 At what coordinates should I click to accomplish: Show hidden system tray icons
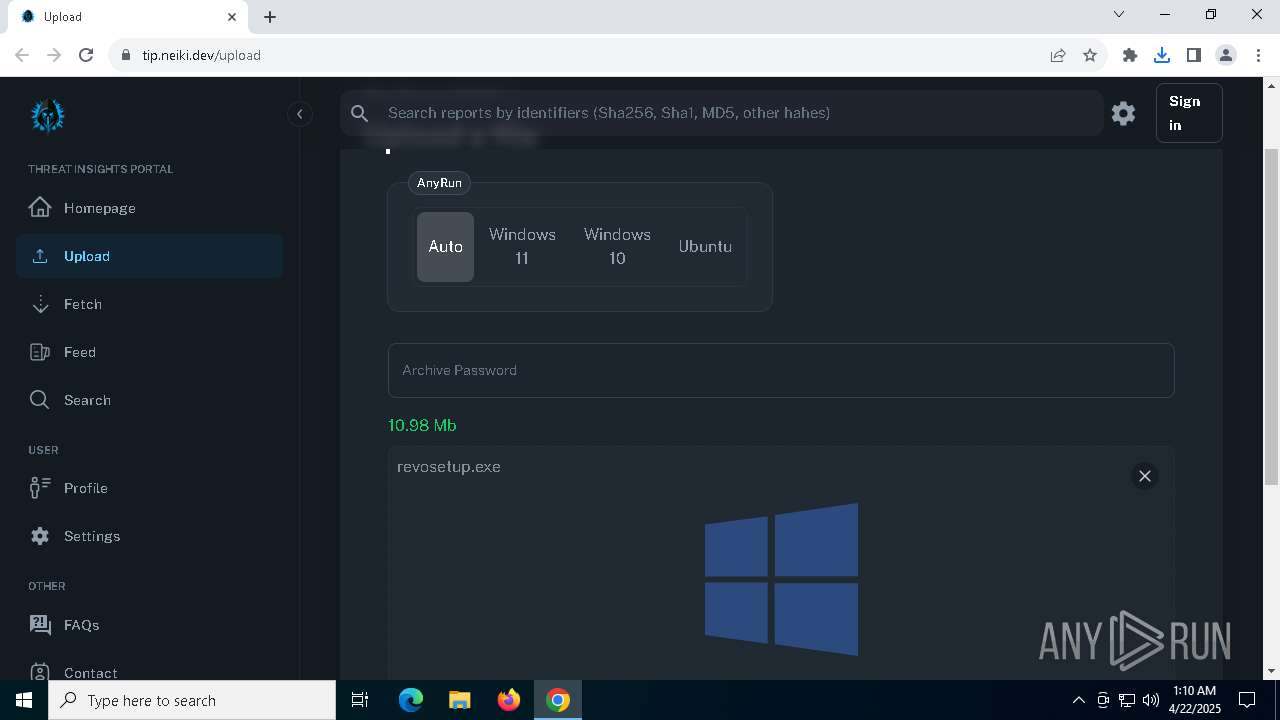(1078, 700)
